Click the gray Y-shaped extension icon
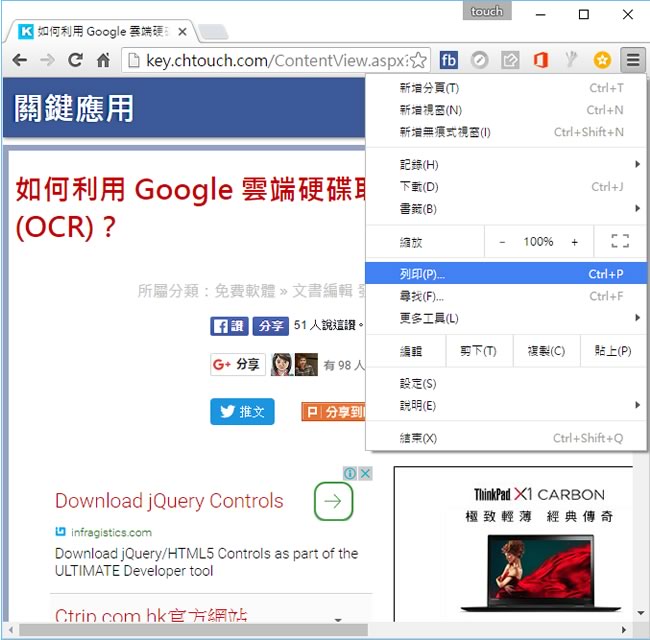The image size is (650, 640). [572, 60]
